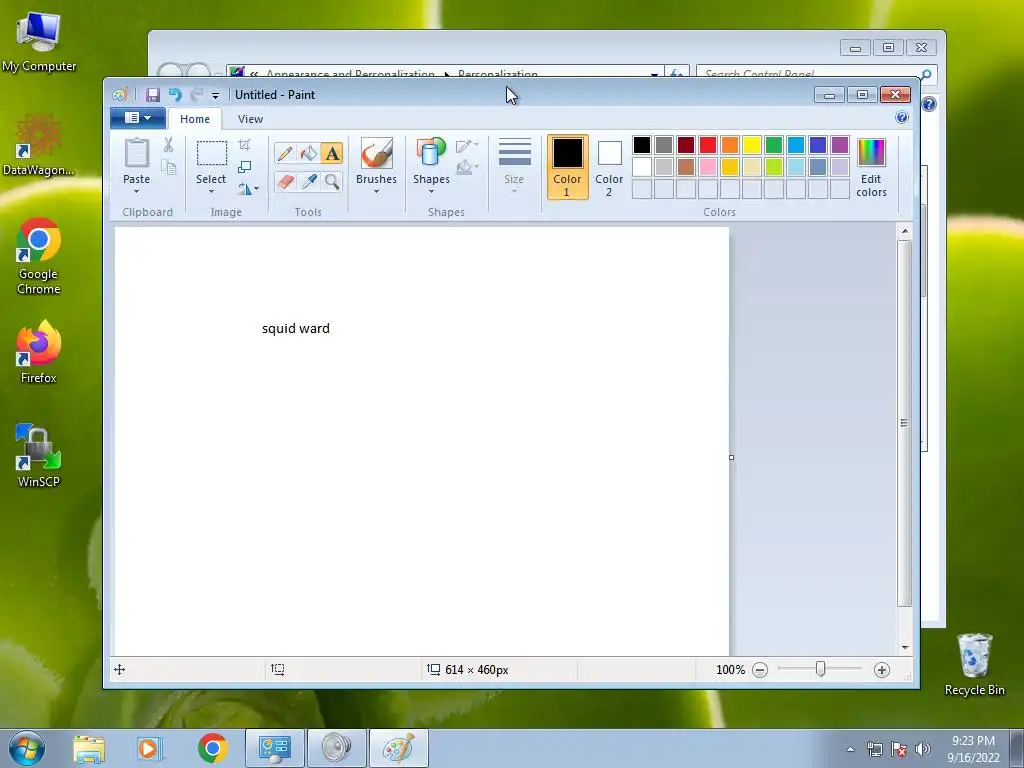Open the shape Outline dropdown
The image size is (1024, 768).
click(466, 145)
